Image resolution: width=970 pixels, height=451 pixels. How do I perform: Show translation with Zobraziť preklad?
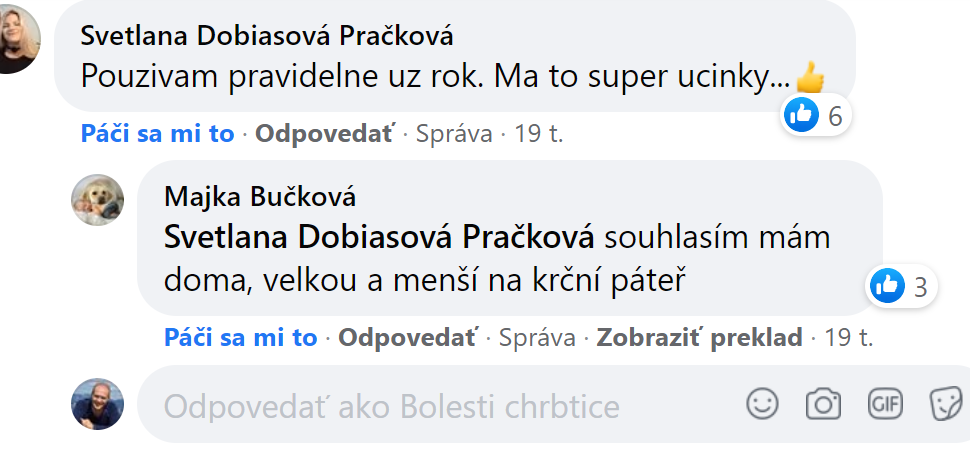tap(699, 338)
